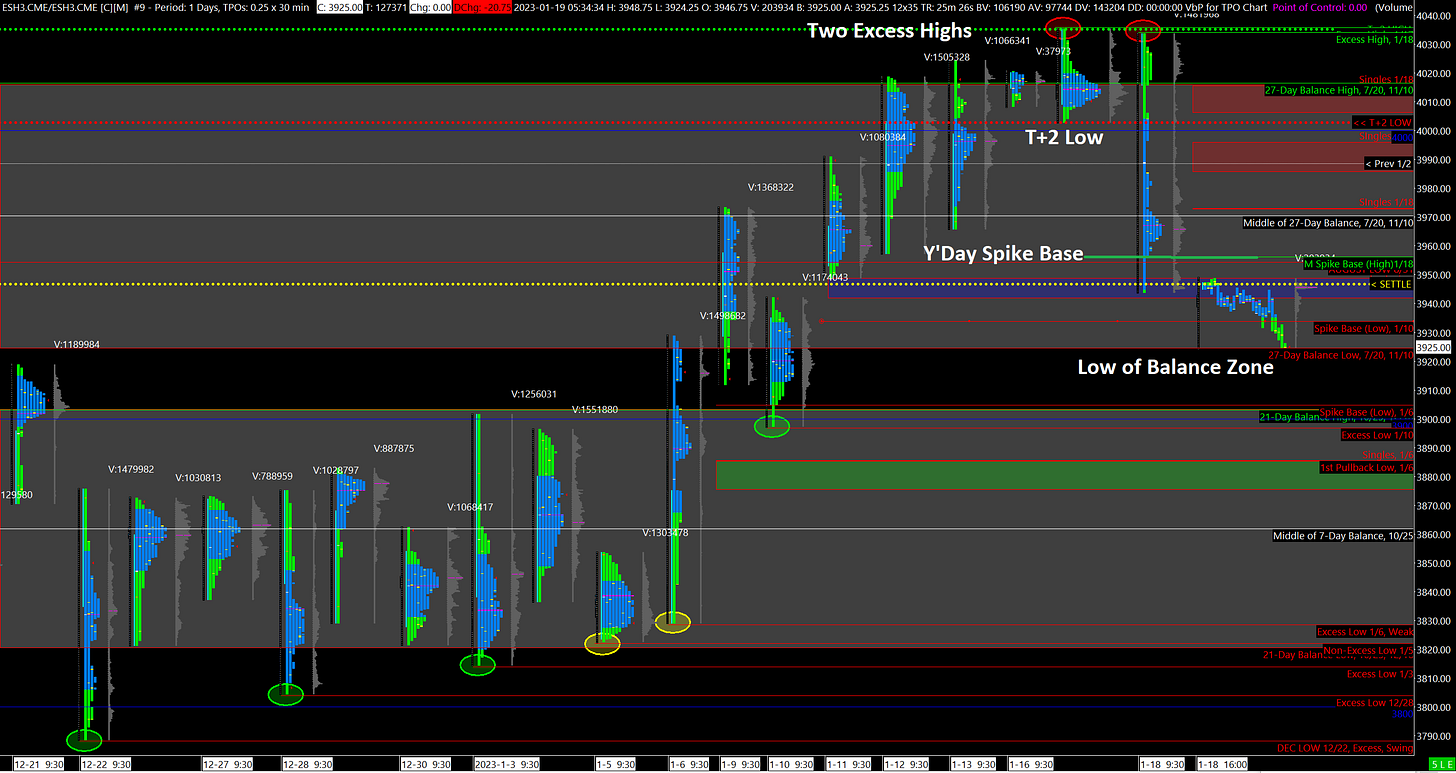The image size is (1456, 773).
Task: Click volume label V:887875
Action: click(x=394, y=448)
